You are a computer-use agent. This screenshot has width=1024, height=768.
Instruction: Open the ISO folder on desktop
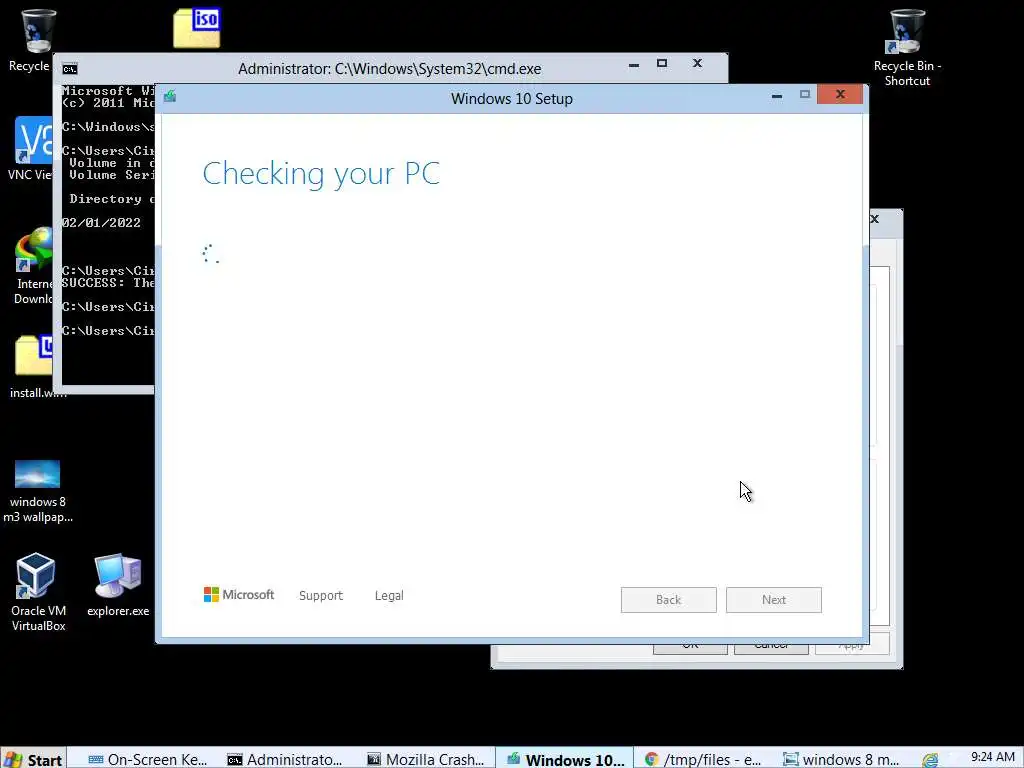coord(197,28)
